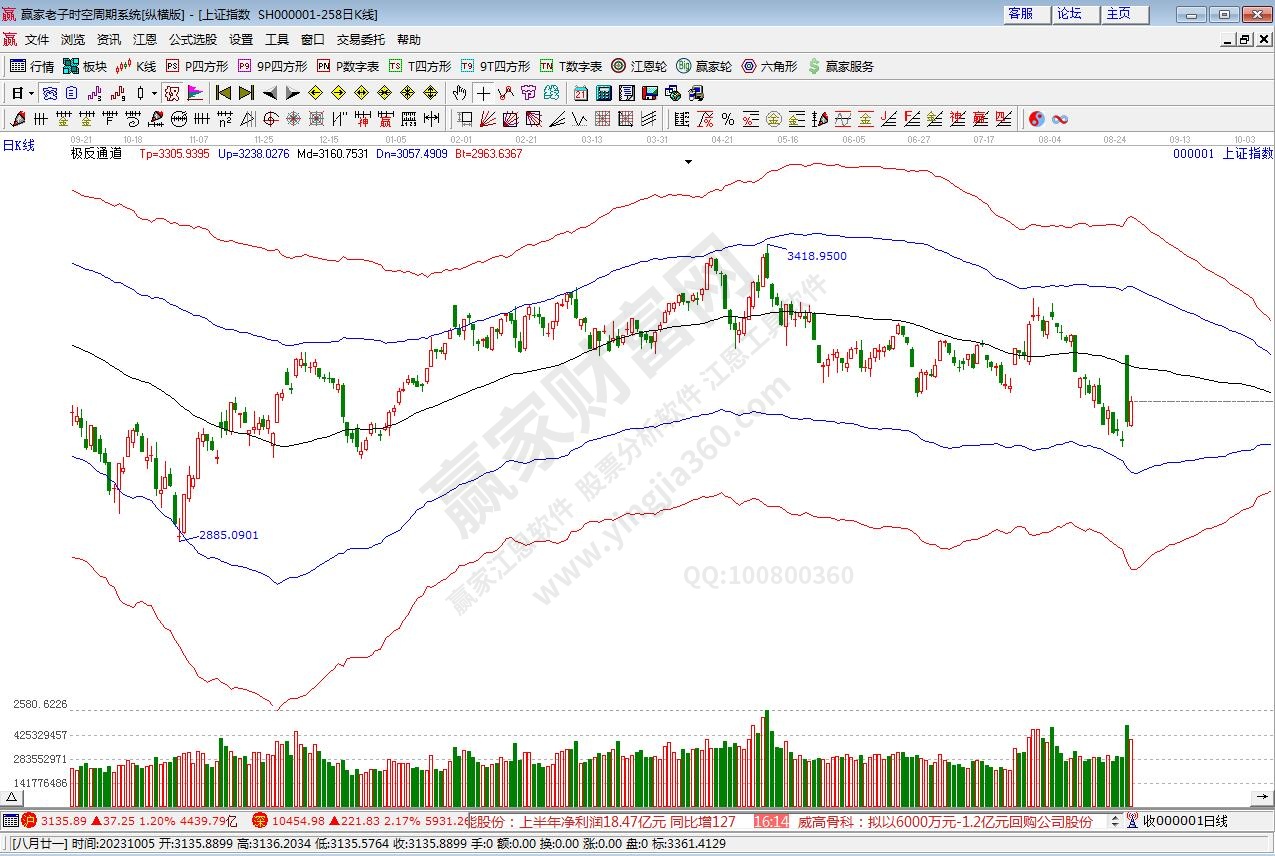This screenshot has width=1275, height=856.
Task: Expand the 日 period dropdown arrow
Action: [31, 93]
